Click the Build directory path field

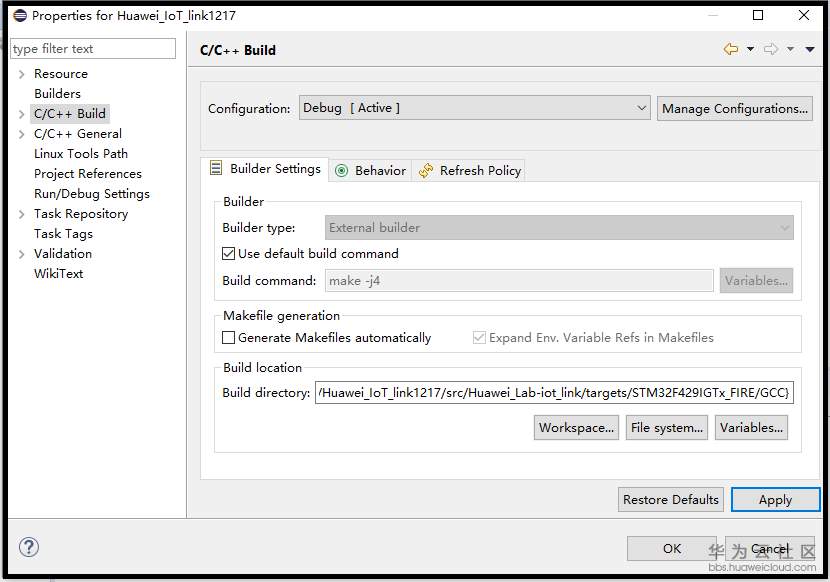(554, 393)
